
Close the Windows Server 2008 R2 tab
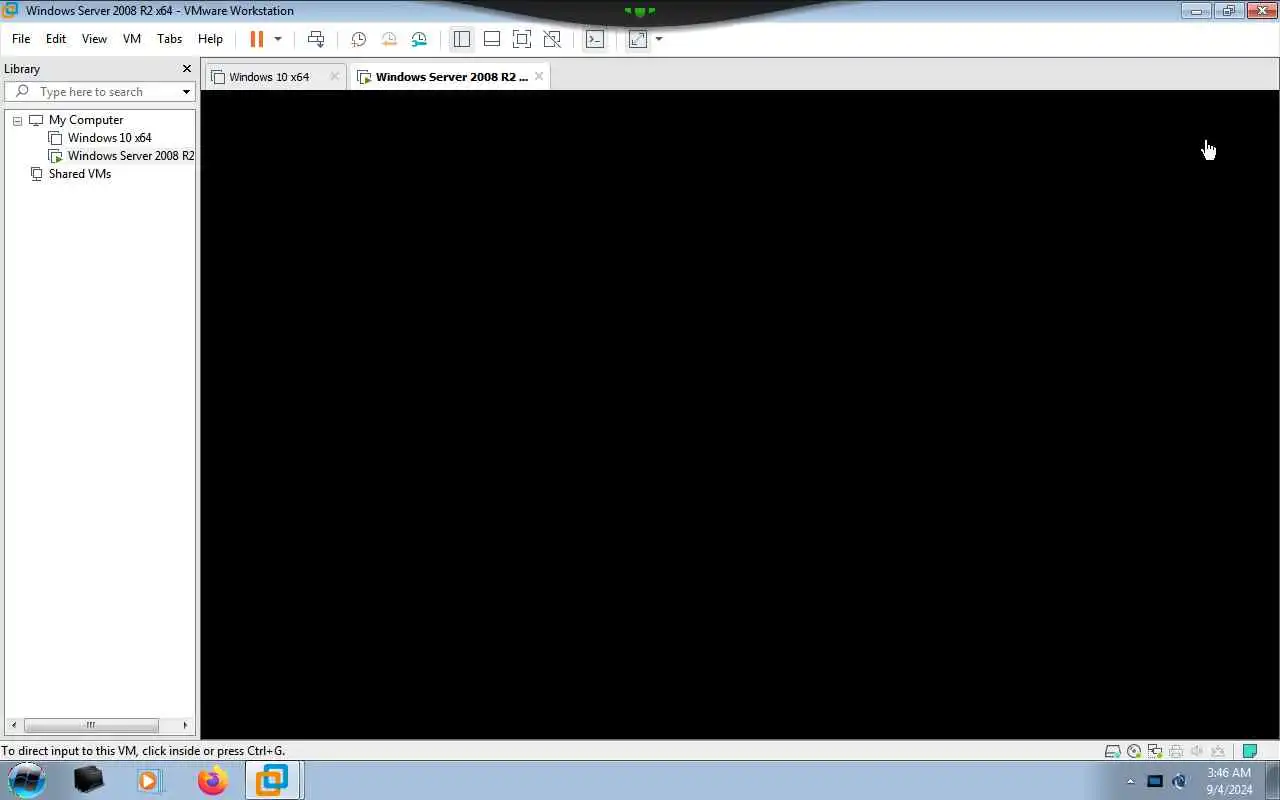click(539, 76)
